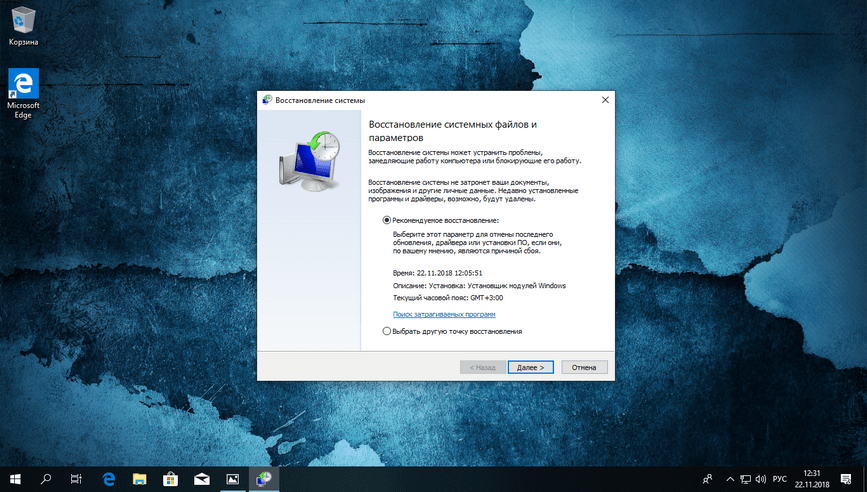Viewport: 867px width, 492px height.
Task: Open the Windows Start menu
Action: tap(15, 479)
